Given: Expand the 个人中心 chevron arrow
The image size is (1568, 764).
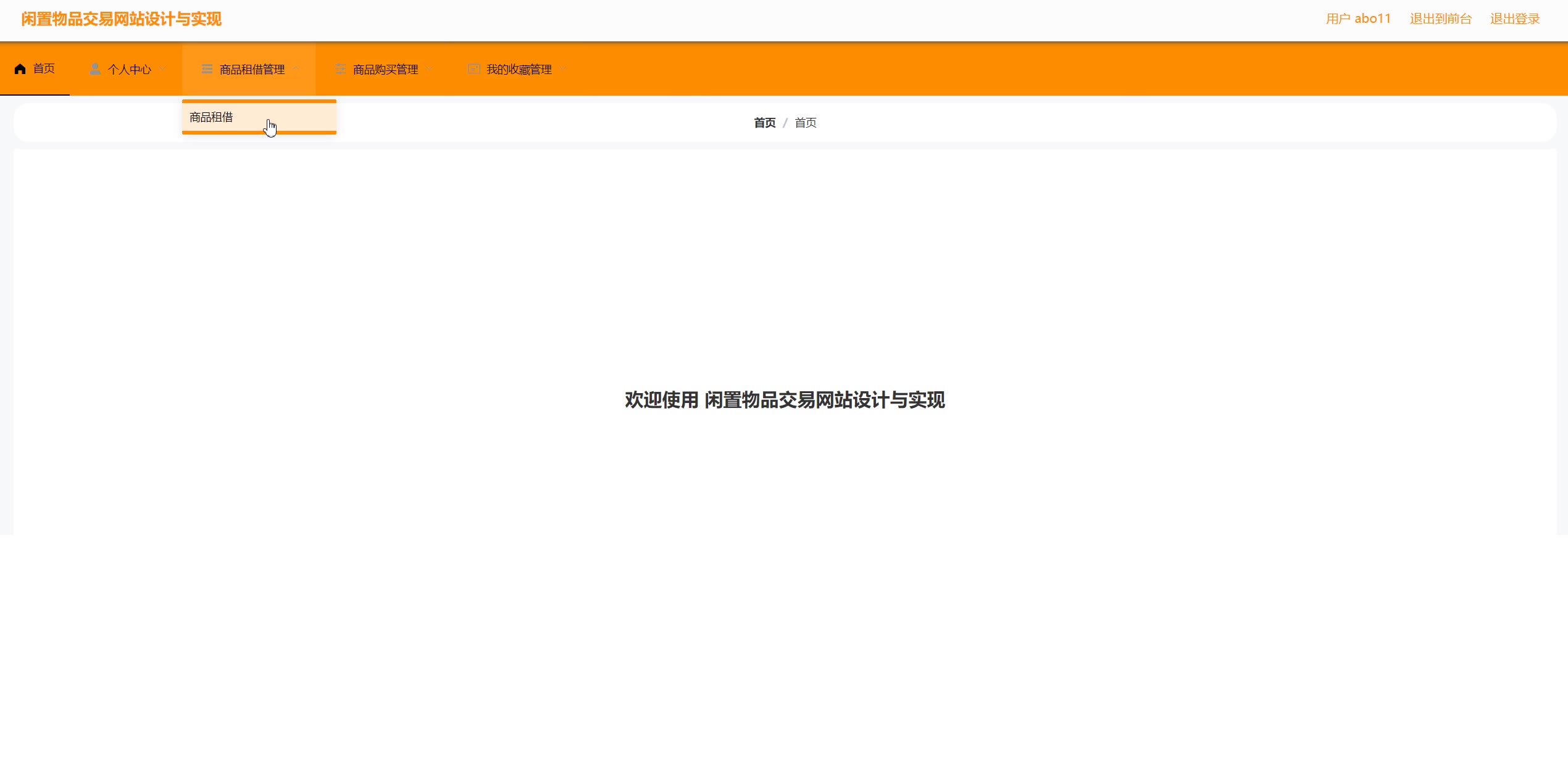Looking at the screenshot, I should click(x=162, y=69).
